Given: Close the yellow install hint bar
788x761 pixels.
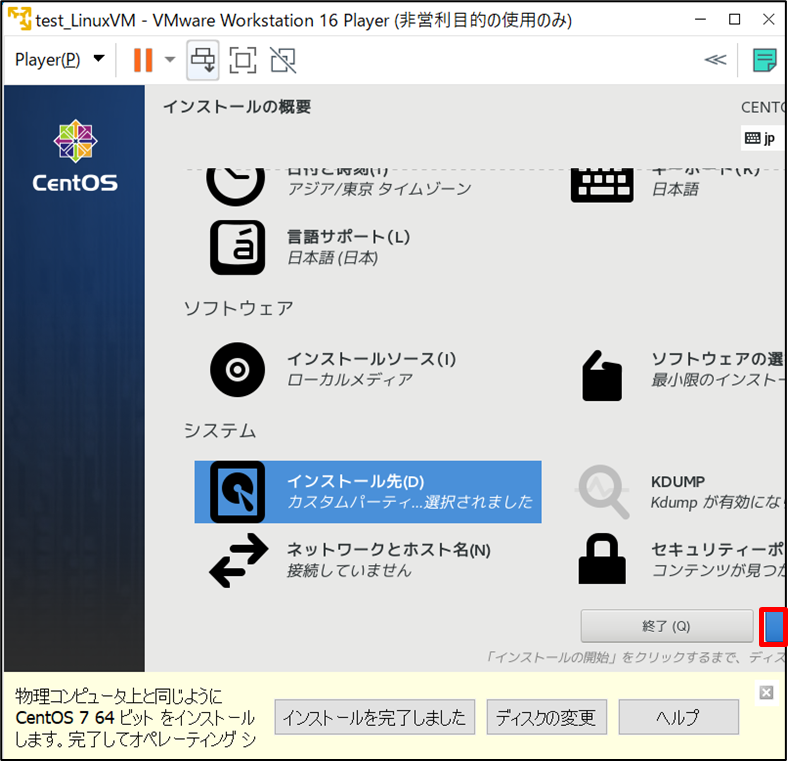Looking at the screenshot, I should pyautogui.click(x=766, y=693).
